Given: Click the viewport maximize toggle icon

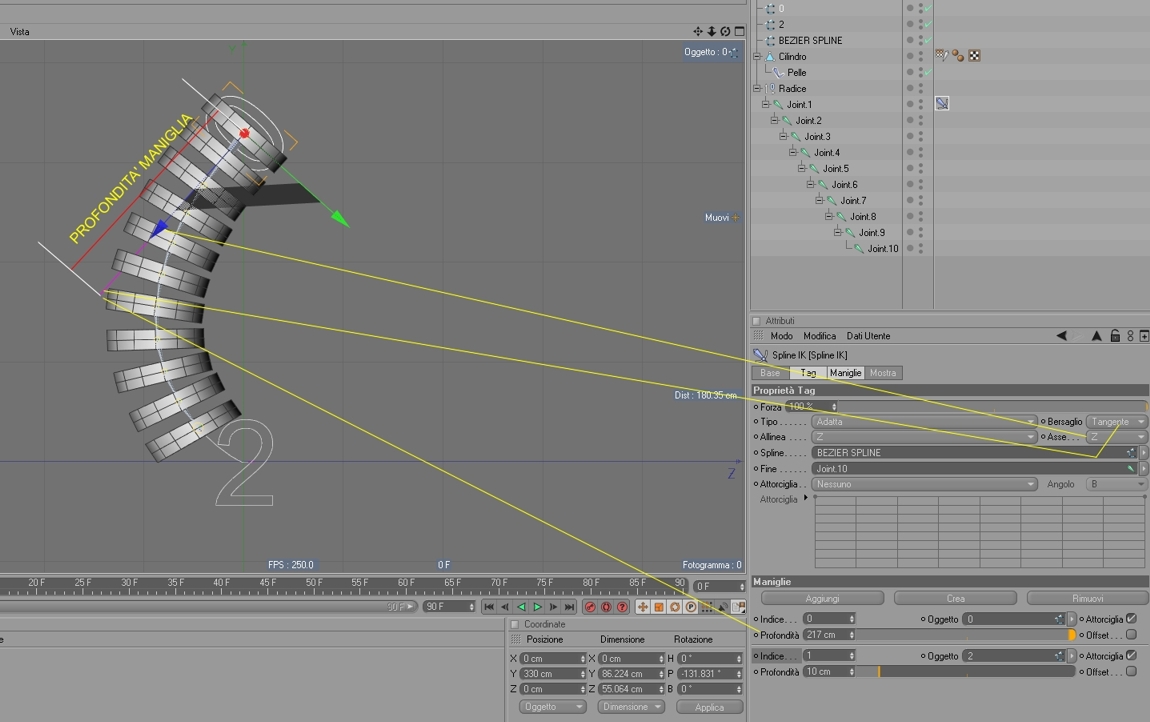Looking at the screenshot, I should 739,32.
